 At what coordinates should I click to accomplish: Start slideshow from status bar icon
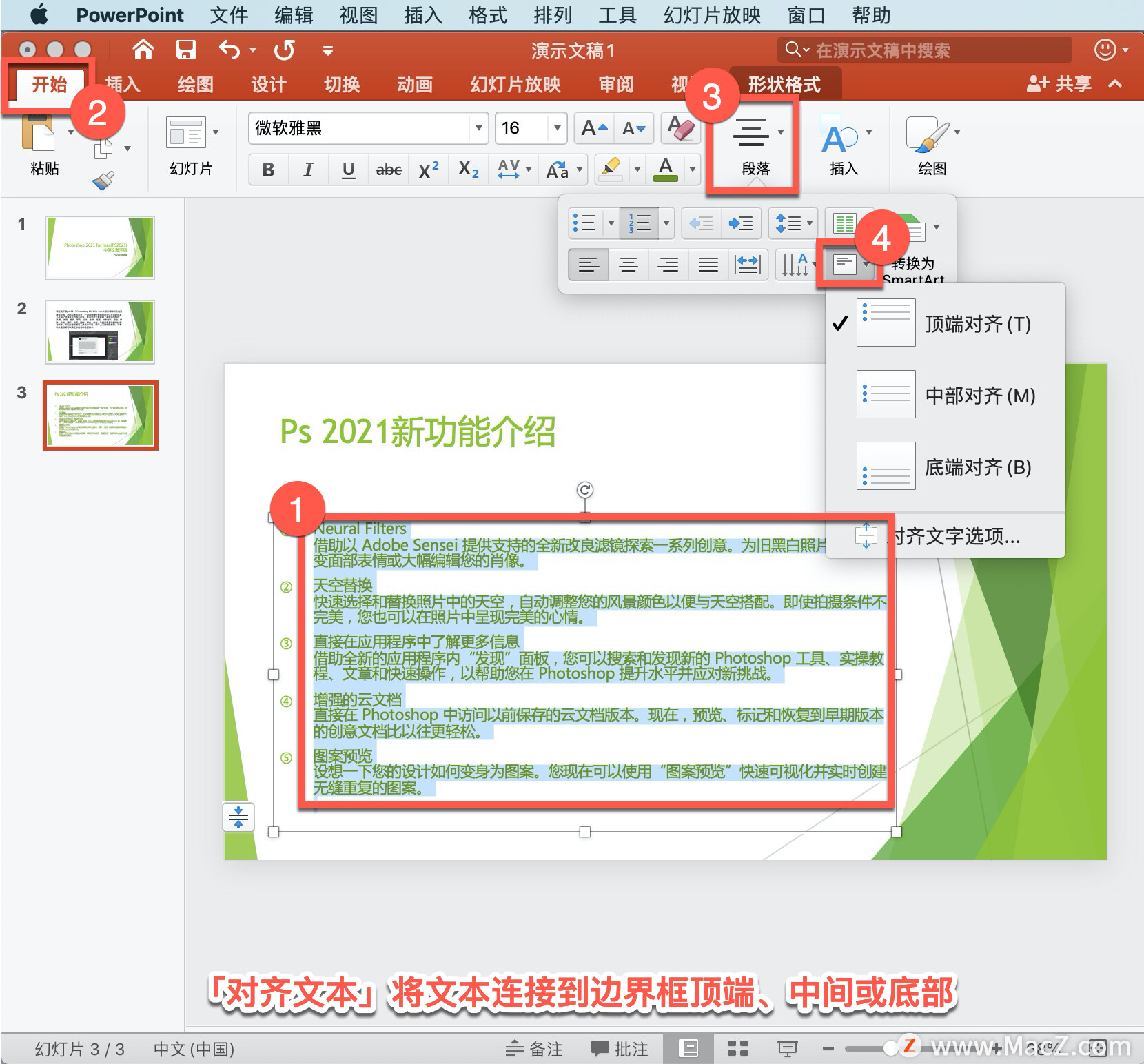tap(787, 1049)
